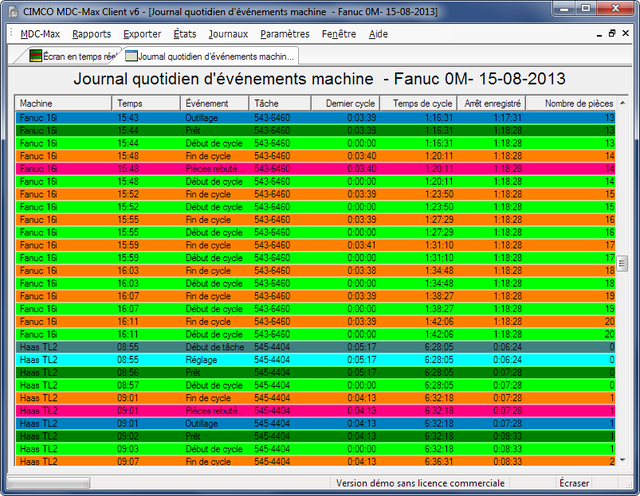Select the Haas TL2 Prêt row at 09:02
Screen dimensions: 640x496
pos(316,436)
